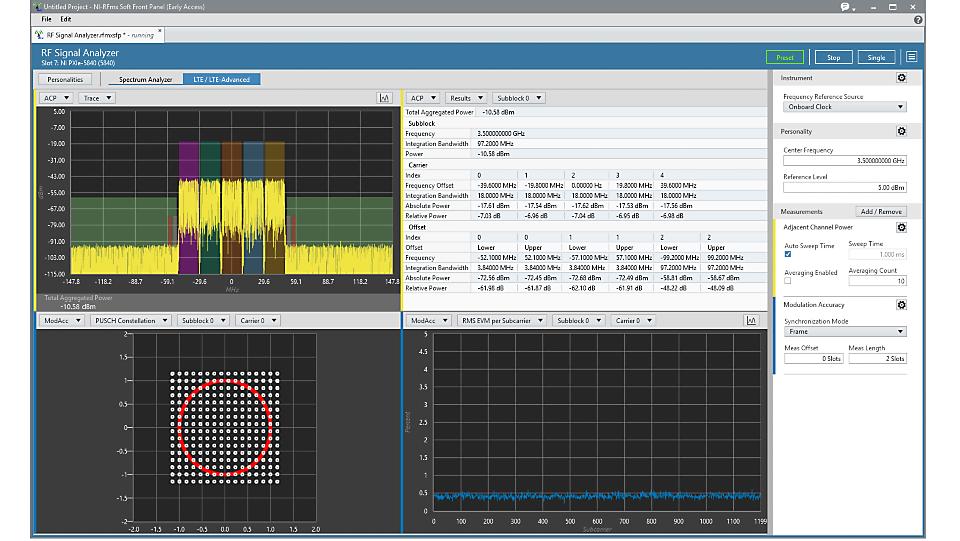Click offset relative power -61.98 dB cell
960x541 pixels.
click(x=490, y=288)
